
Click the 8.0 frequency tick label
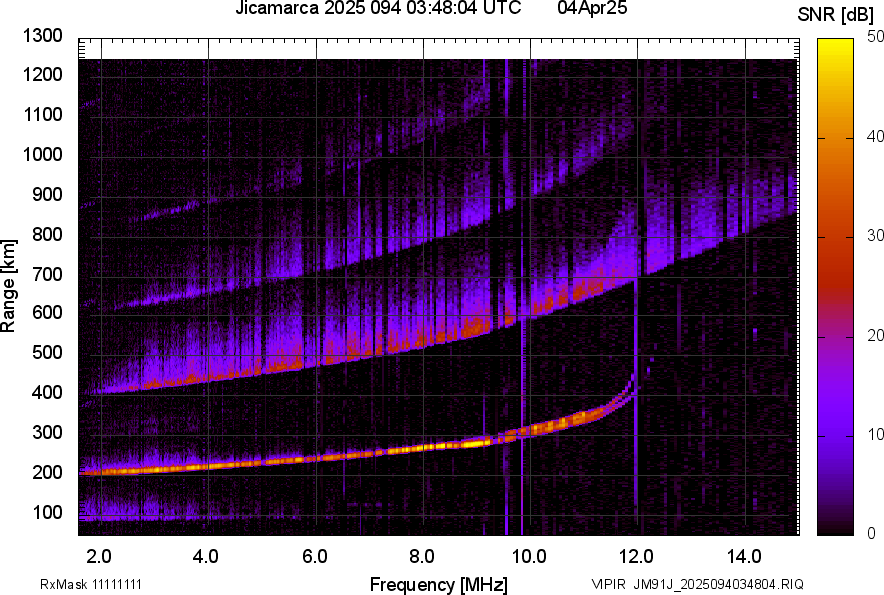pyautogui.click(x=422, y=557)
